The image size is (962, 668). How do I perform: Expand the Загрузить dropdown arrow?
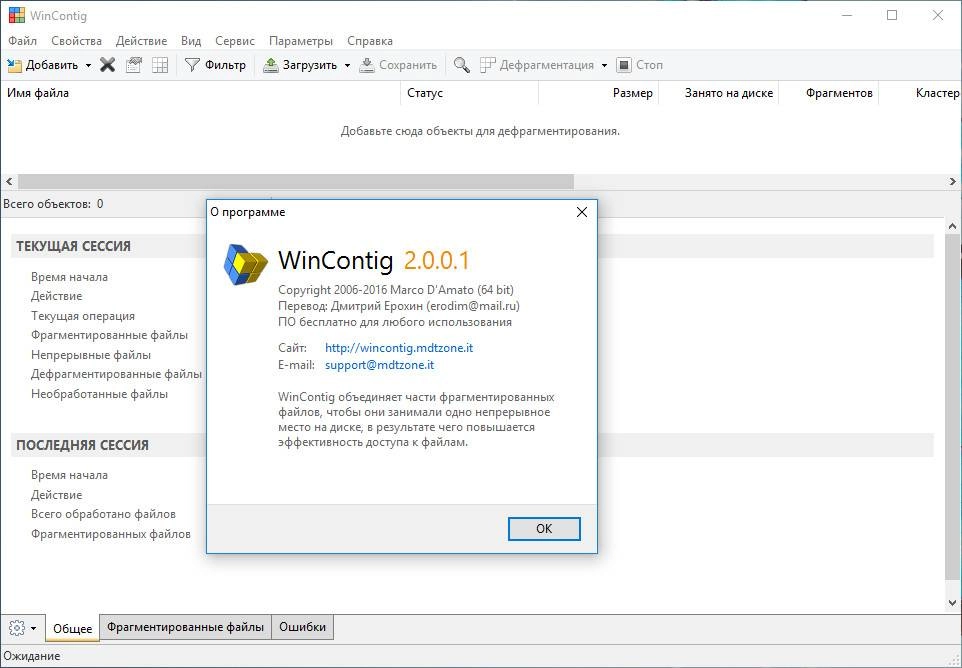[347, 65]
